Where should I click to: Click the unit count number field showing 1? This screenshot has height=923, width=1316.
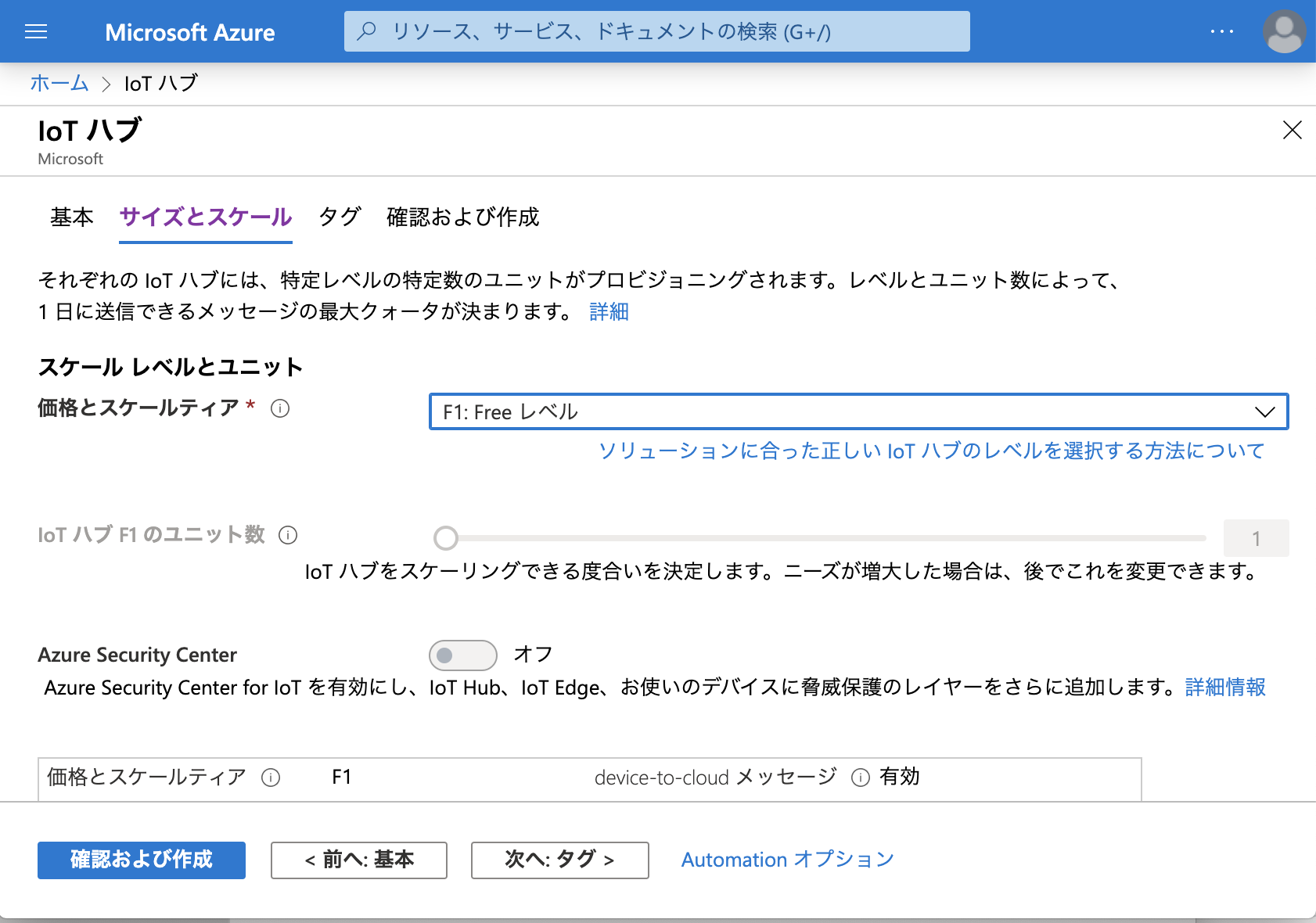[x=1257, y=538]
